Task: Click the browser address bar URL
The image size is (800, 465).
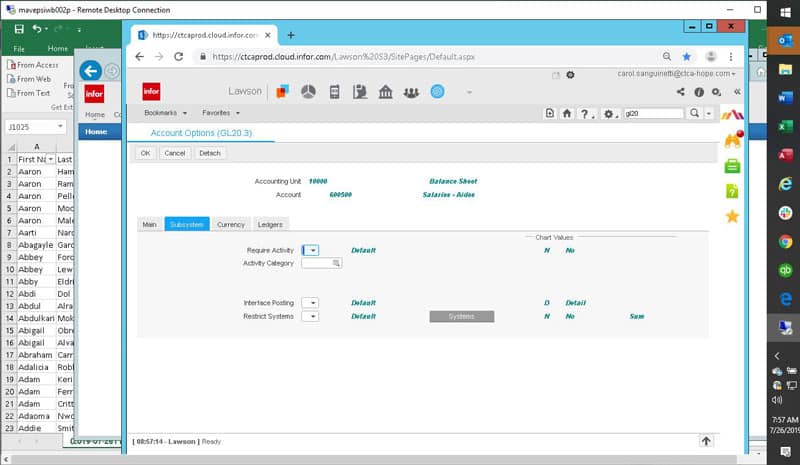Action: [343, 57]
